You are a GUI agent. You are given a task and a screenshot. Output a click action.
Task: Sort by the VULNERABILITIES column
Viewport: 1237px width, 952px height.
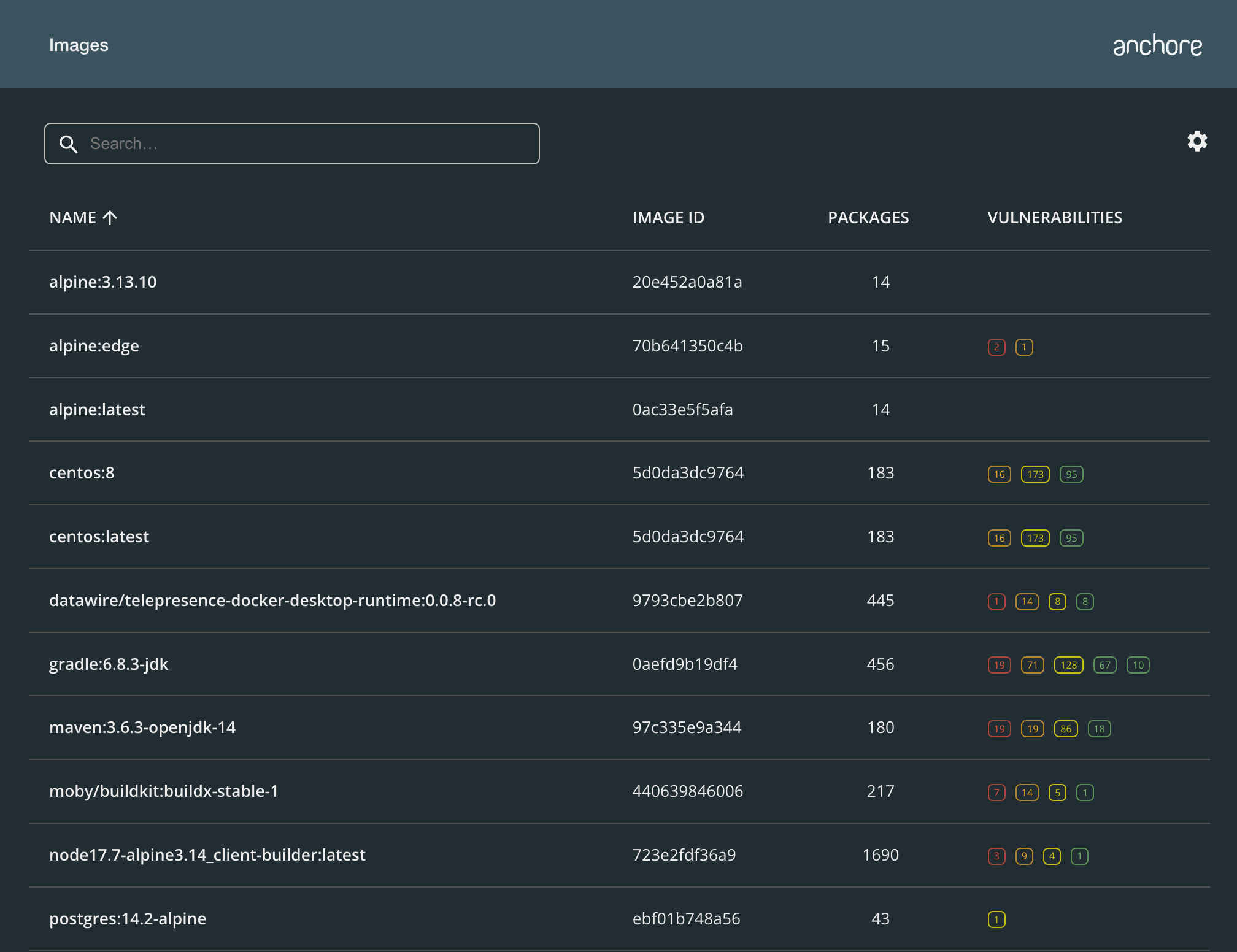click(x=1054, y=217)
